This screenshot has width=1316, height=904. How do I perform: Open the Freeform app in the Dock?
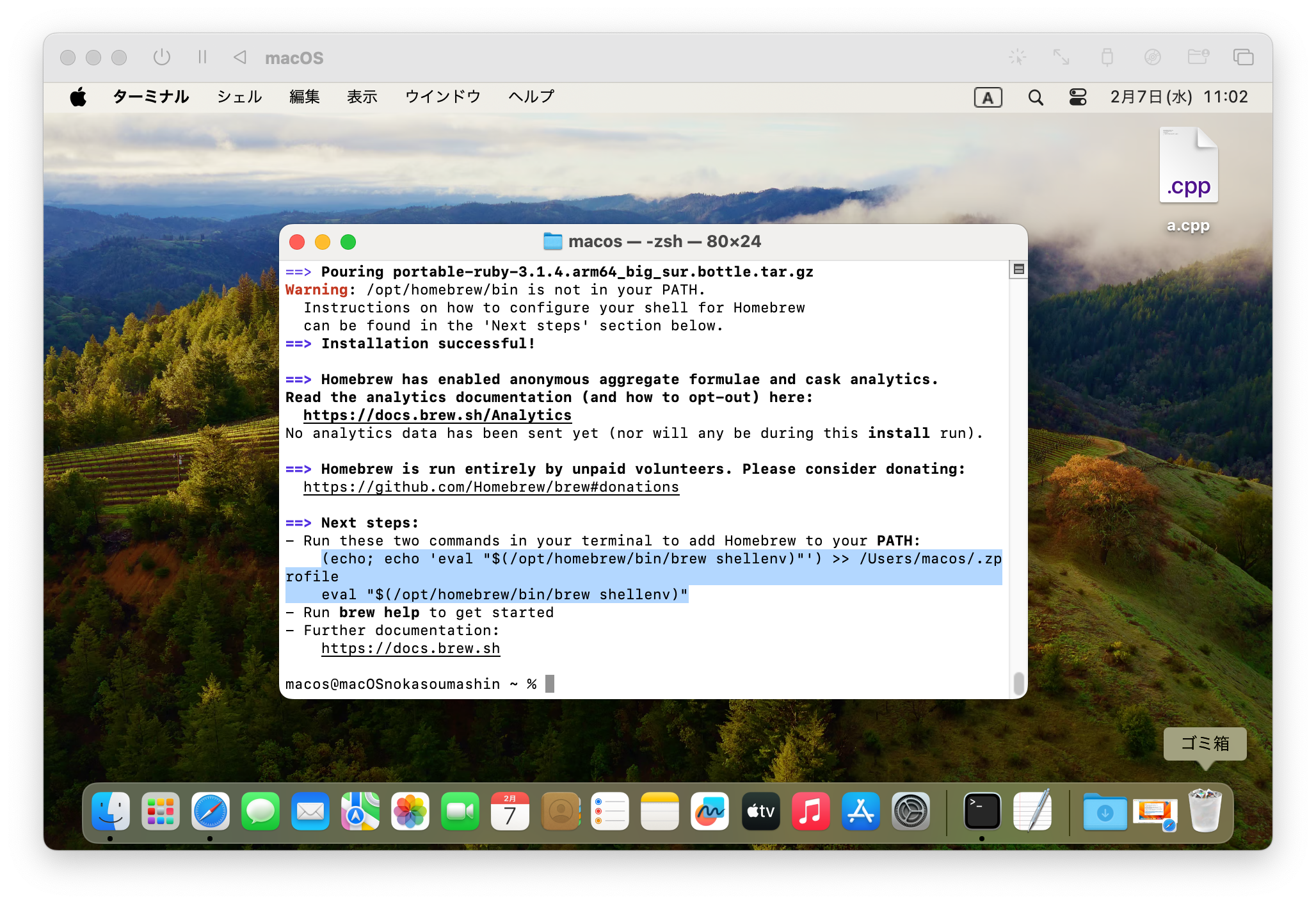point(709,812)
